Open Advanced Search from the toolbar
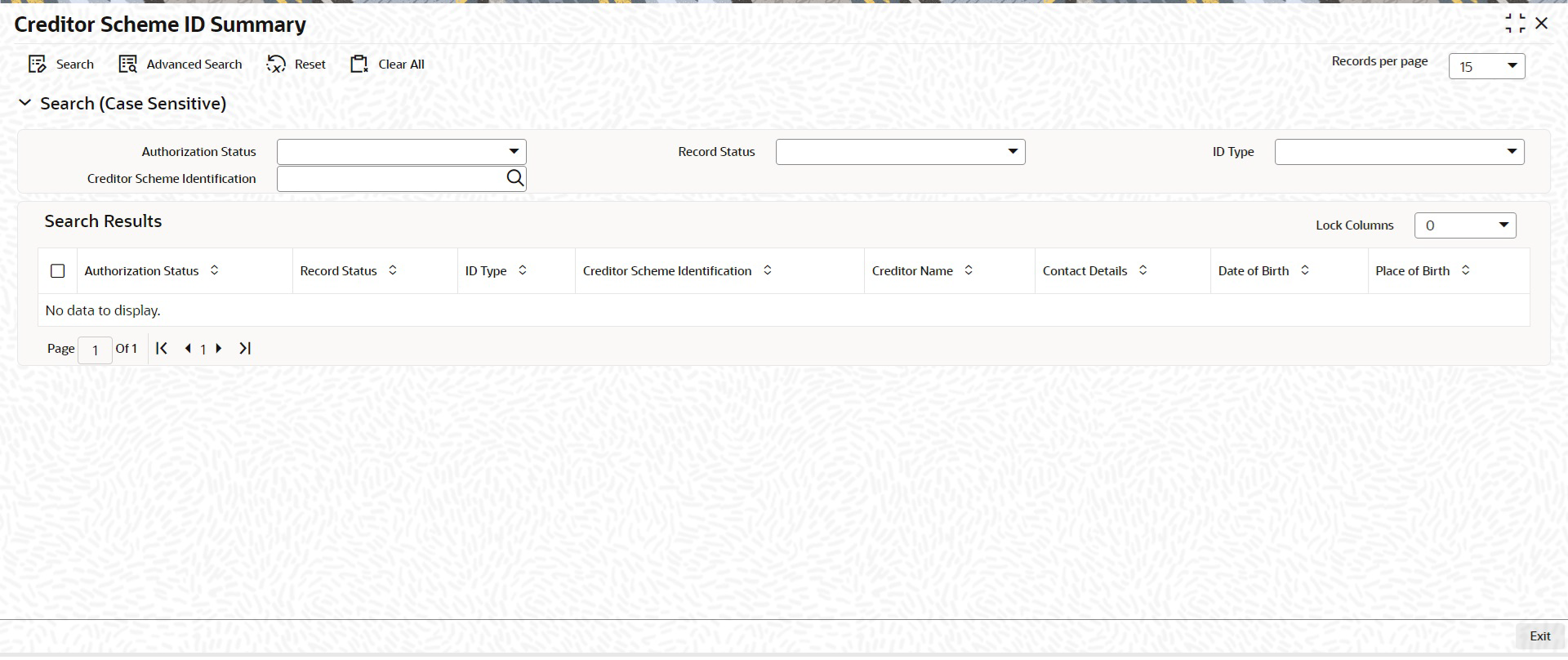 [x=180, y=65]
